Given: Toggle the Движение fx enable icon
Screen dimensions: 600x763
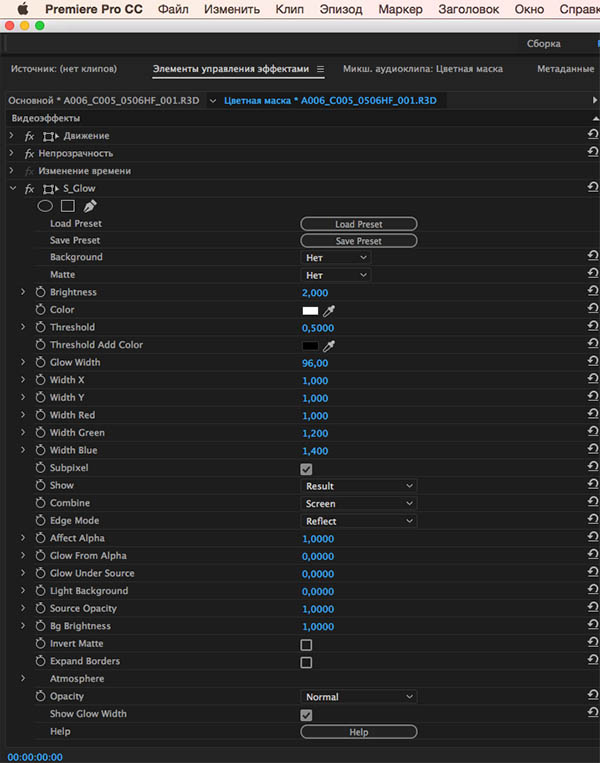Looking at the screenshot, I should 29,136.
